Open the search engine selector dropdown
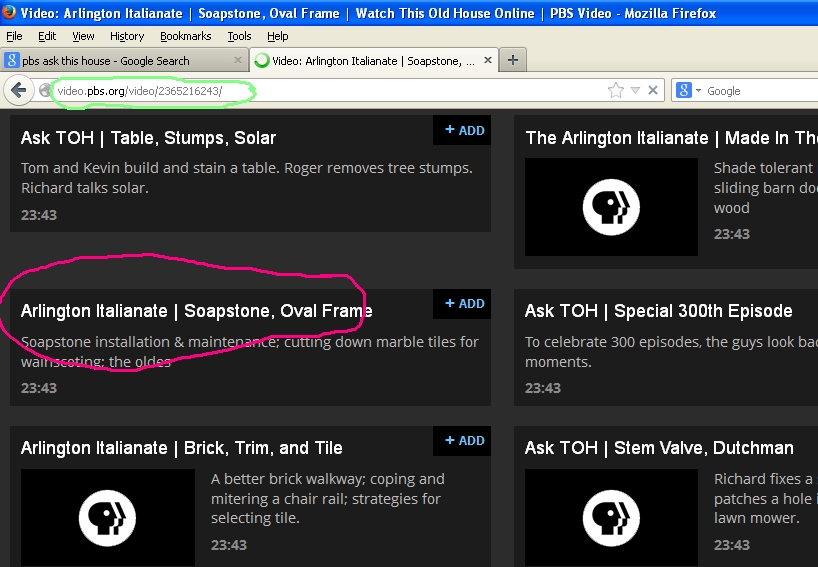Image resolution: width=818 pixels, height=567 pixels. pos(688,90)
